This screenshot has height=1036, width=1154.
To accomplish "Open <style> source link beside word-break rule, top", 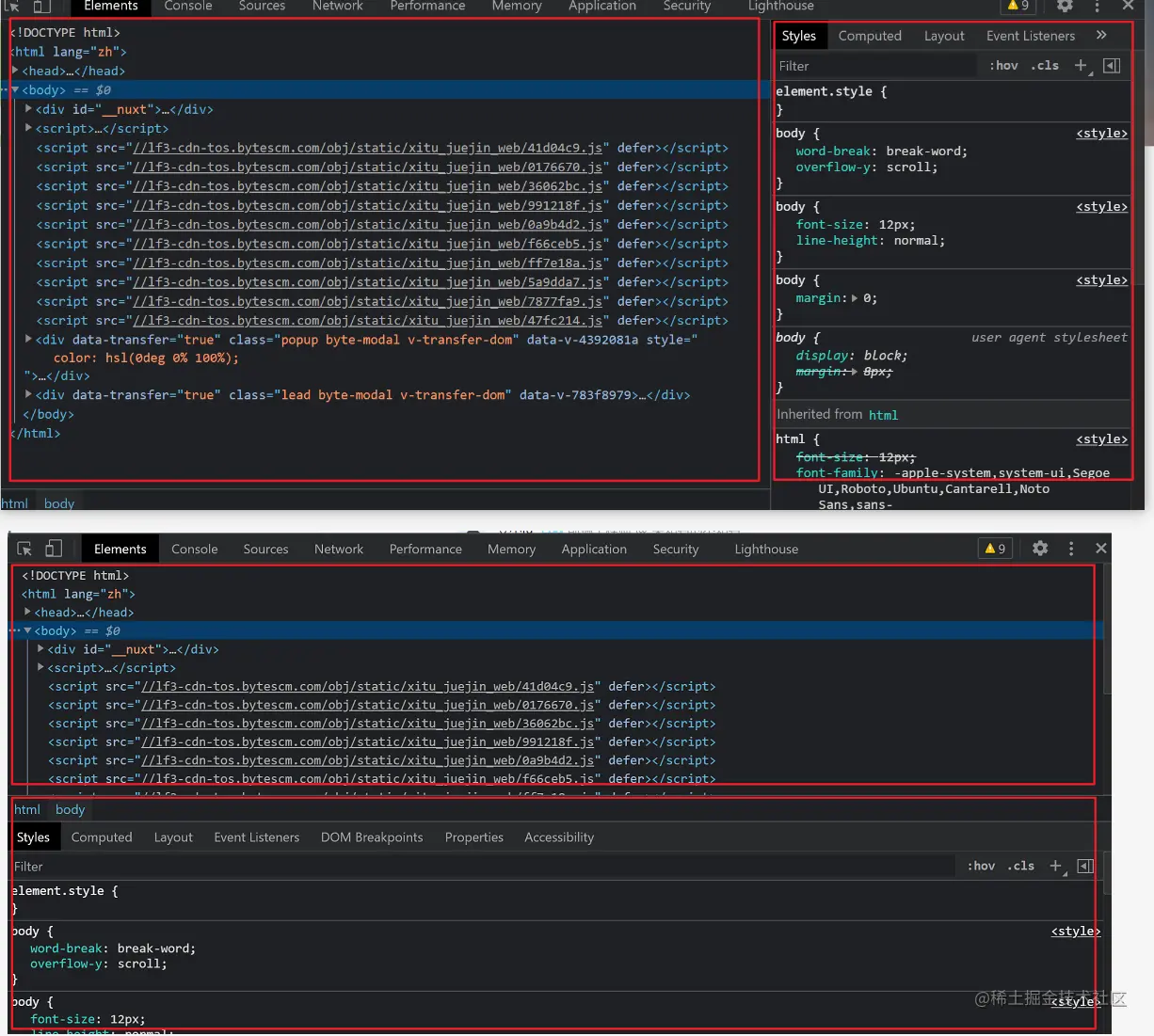I will (x=1102, y=134).
